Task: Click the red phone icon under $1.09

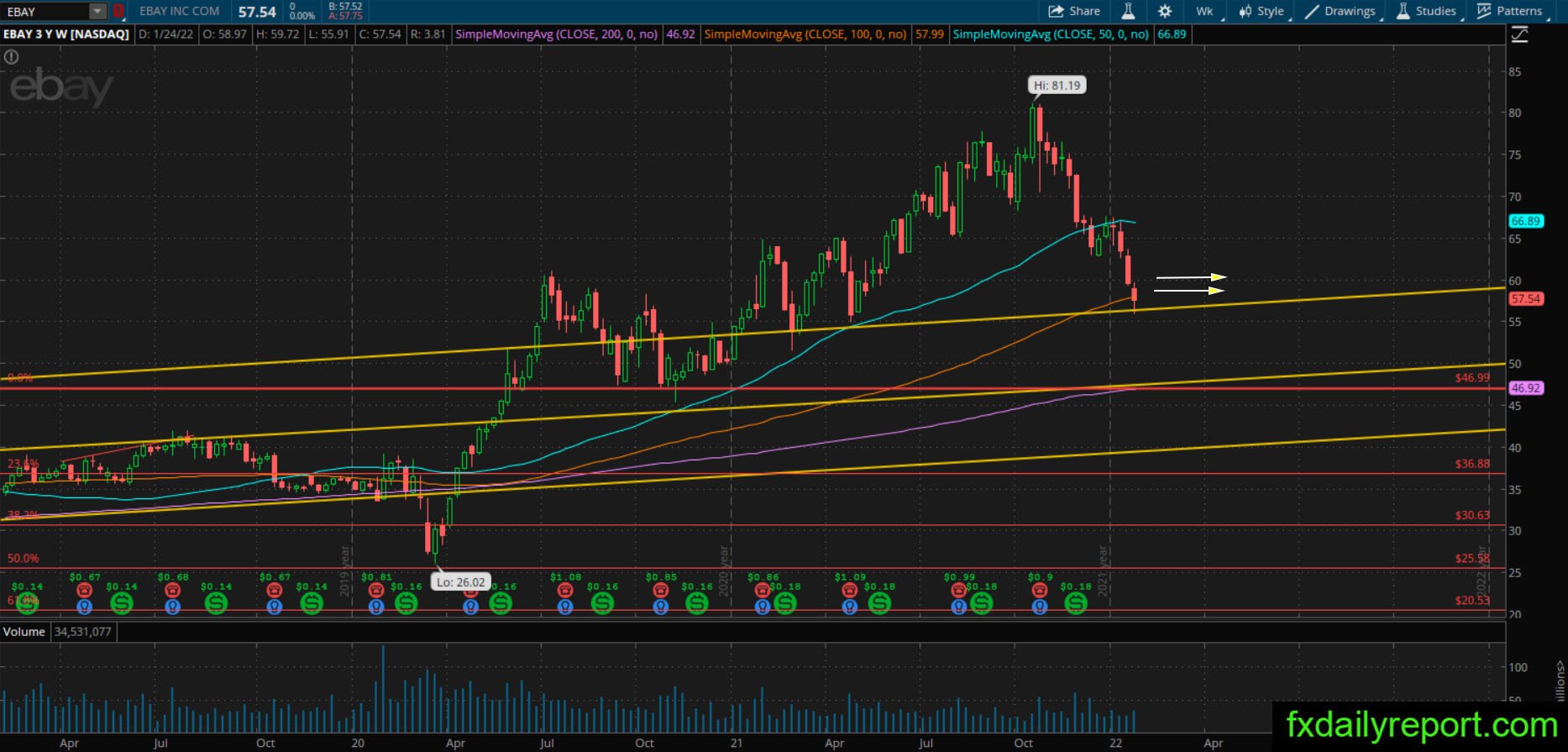Action: pos(850,591)
